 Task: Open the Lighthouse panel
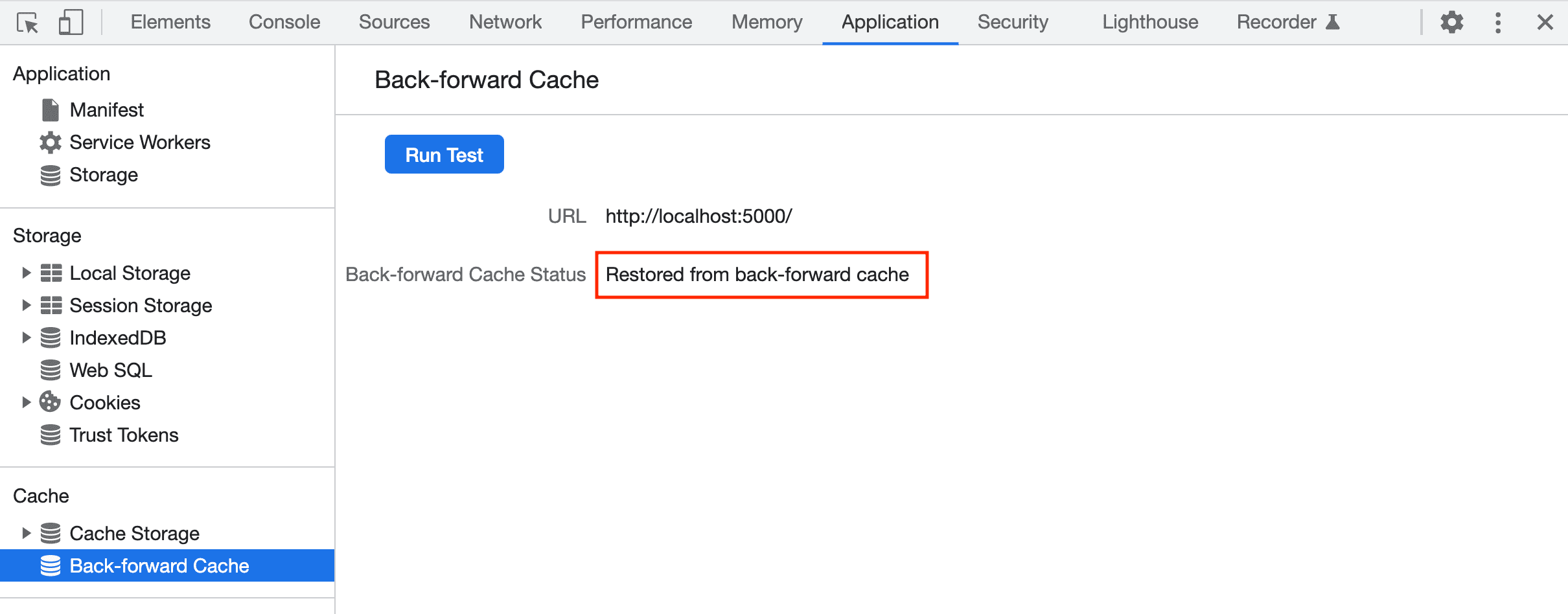coord(1149,21)
